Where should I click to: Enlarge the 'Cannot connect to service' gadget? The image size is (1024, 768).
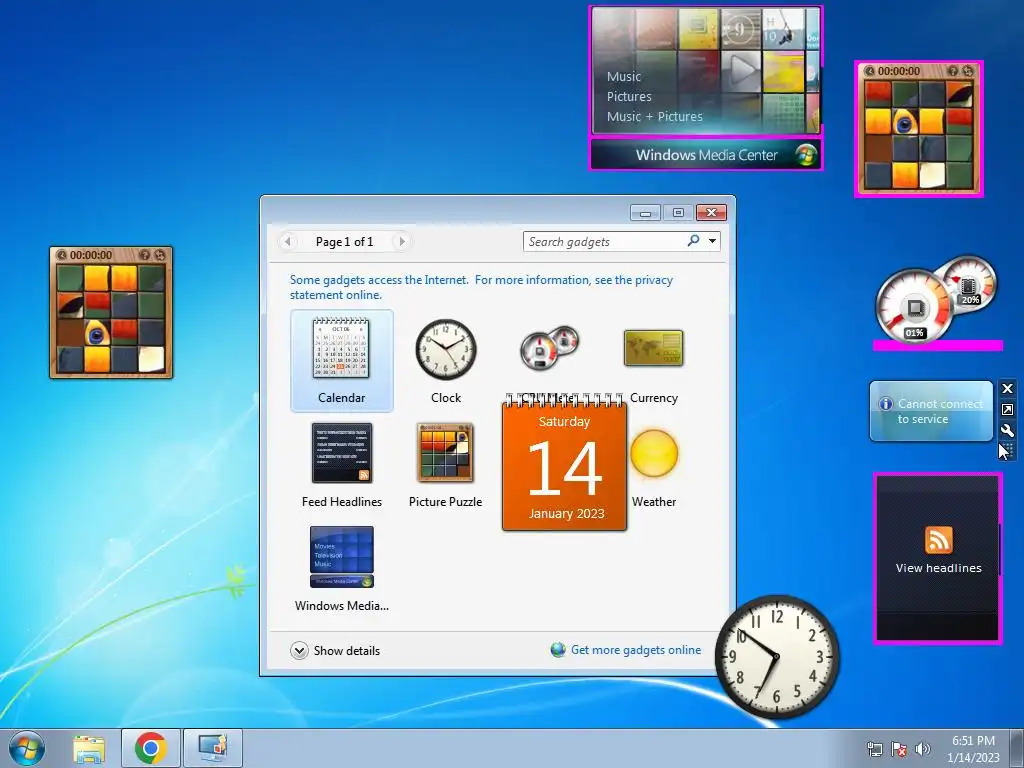(1007, 409)
